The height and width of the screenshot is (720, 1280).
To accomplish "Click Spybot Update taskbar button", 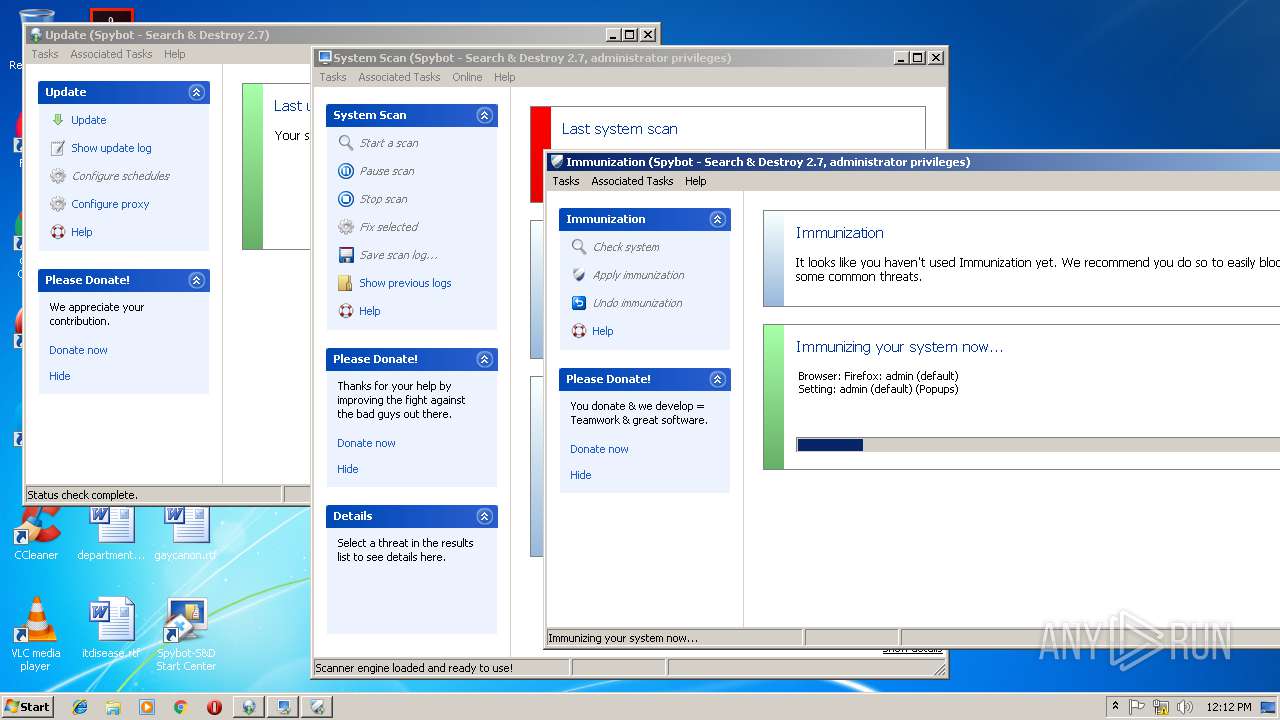I will pos(249,707).
